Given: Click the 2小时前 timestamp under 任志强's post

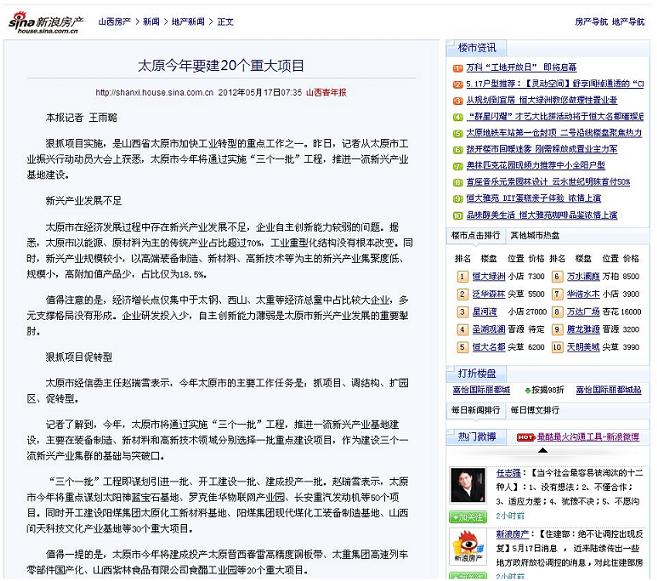Looking at the screenshot, I should [x=510, y=516].
